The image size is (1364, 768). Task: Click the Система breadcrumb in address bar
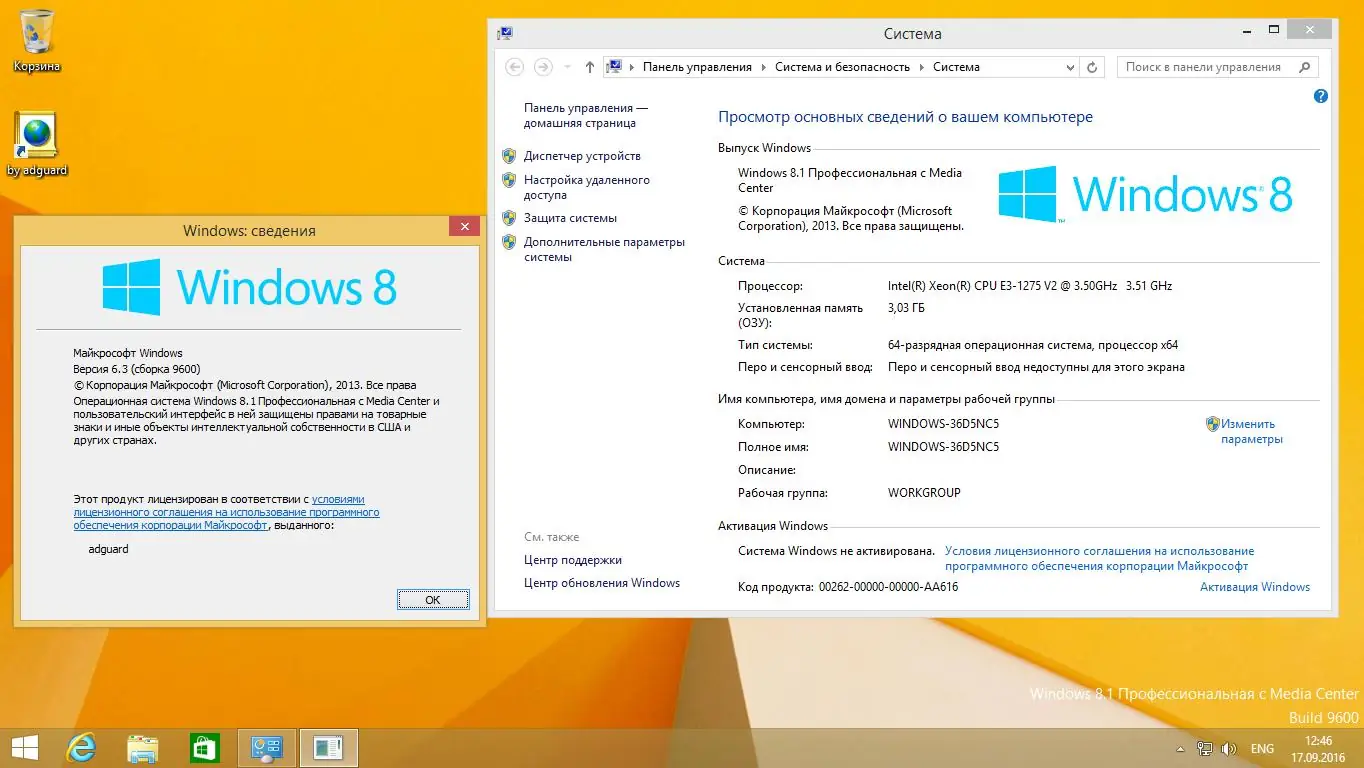(x=956, y=67)
